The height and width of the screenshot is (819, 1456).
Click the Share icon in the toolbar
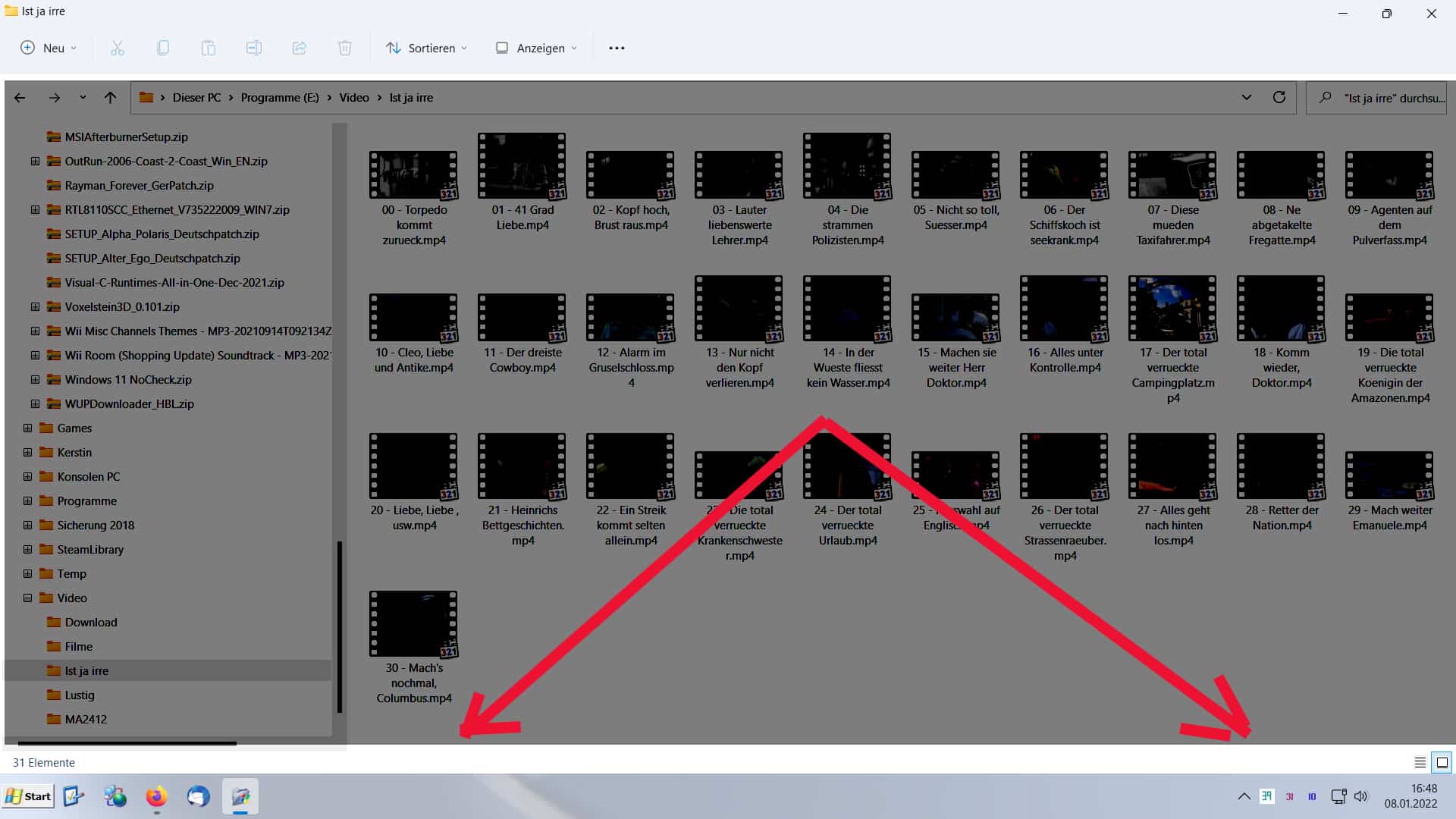tap(300, 48)
